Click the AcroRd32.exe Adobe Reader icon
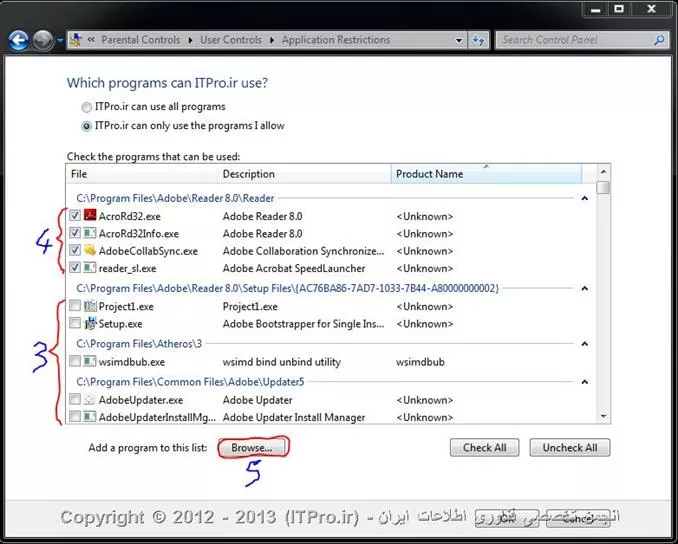 (x=90, y=215)
